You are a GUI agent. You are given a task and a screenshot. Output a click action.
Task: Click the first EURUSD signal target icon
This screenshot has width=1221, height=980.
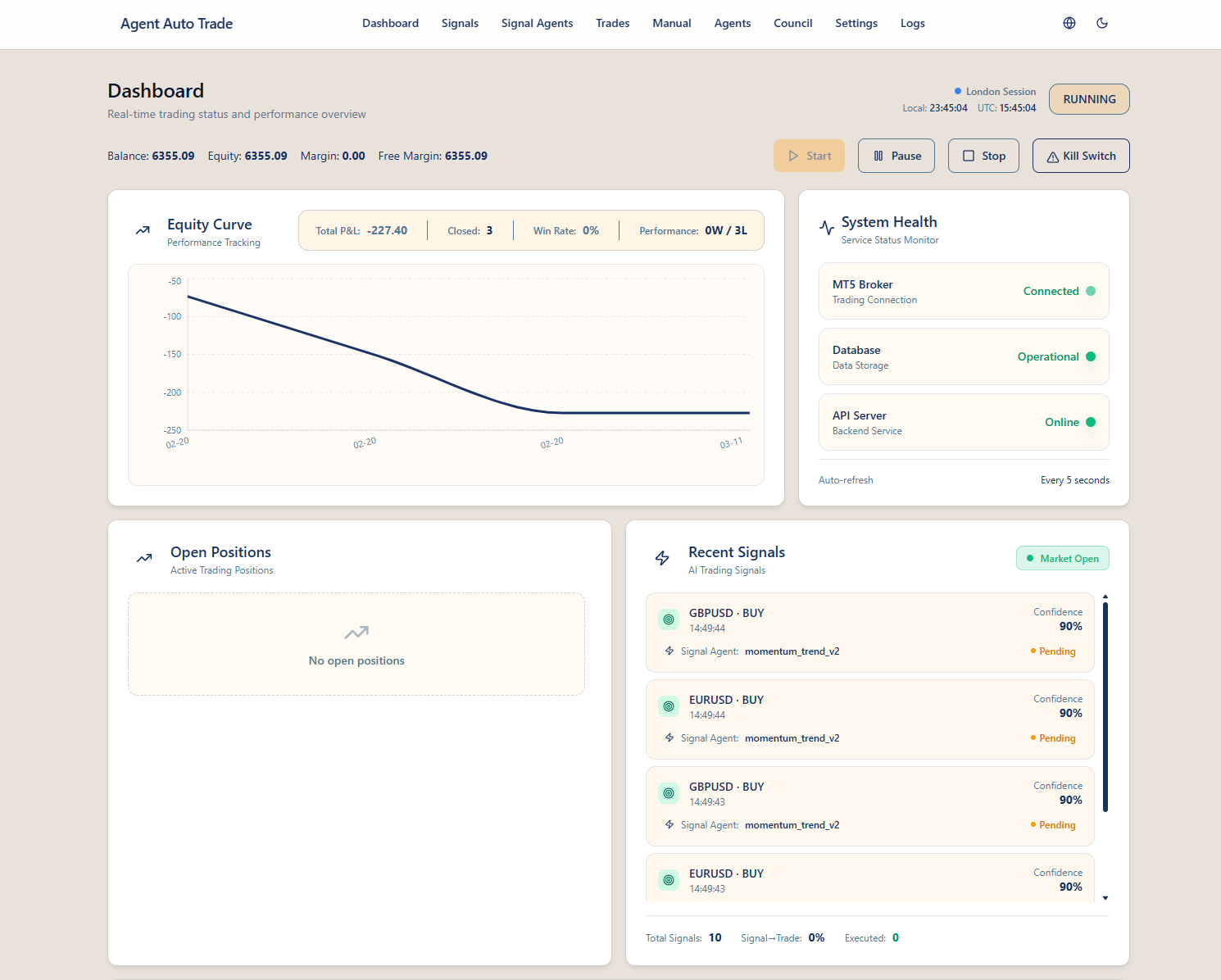[669, 706]
